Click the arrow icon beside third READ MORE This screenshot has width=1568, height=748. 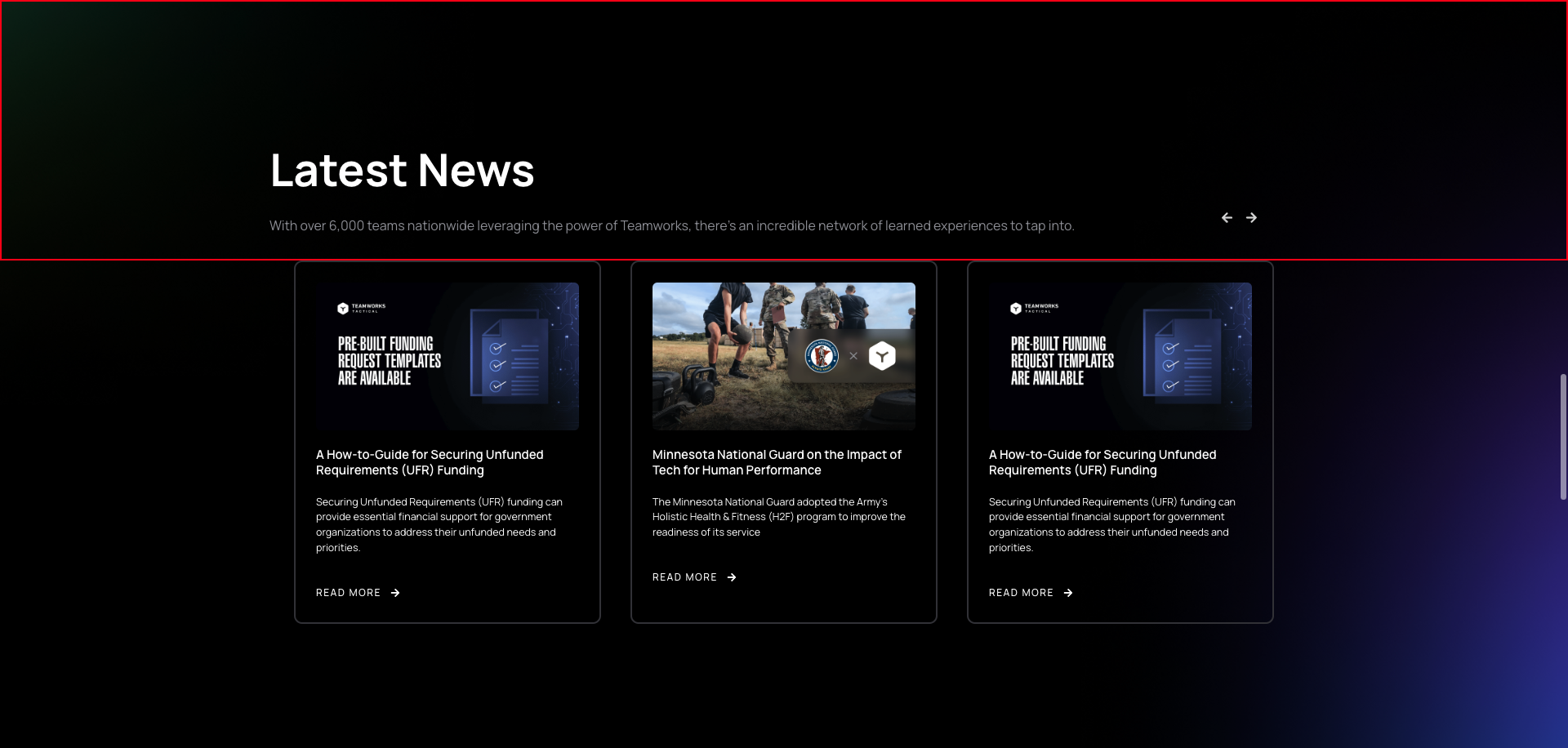point(1068,593)
